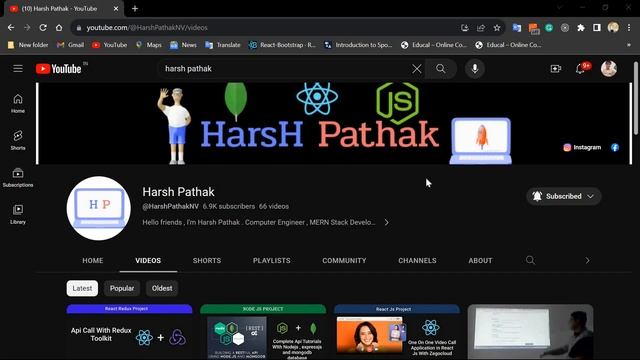Open the share page icon in the address bar
The width and height of the screenshot is (640, 360).
pyautogui.click(x=481, y=28)
